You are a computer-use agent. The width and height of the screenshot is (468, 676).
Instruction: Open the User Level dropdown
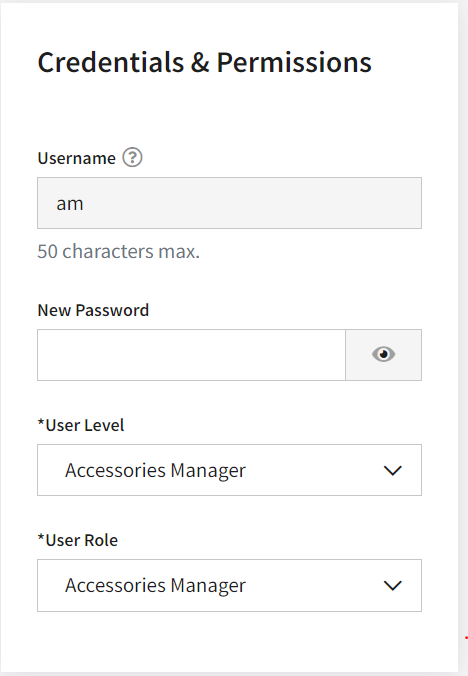(229, 470)
